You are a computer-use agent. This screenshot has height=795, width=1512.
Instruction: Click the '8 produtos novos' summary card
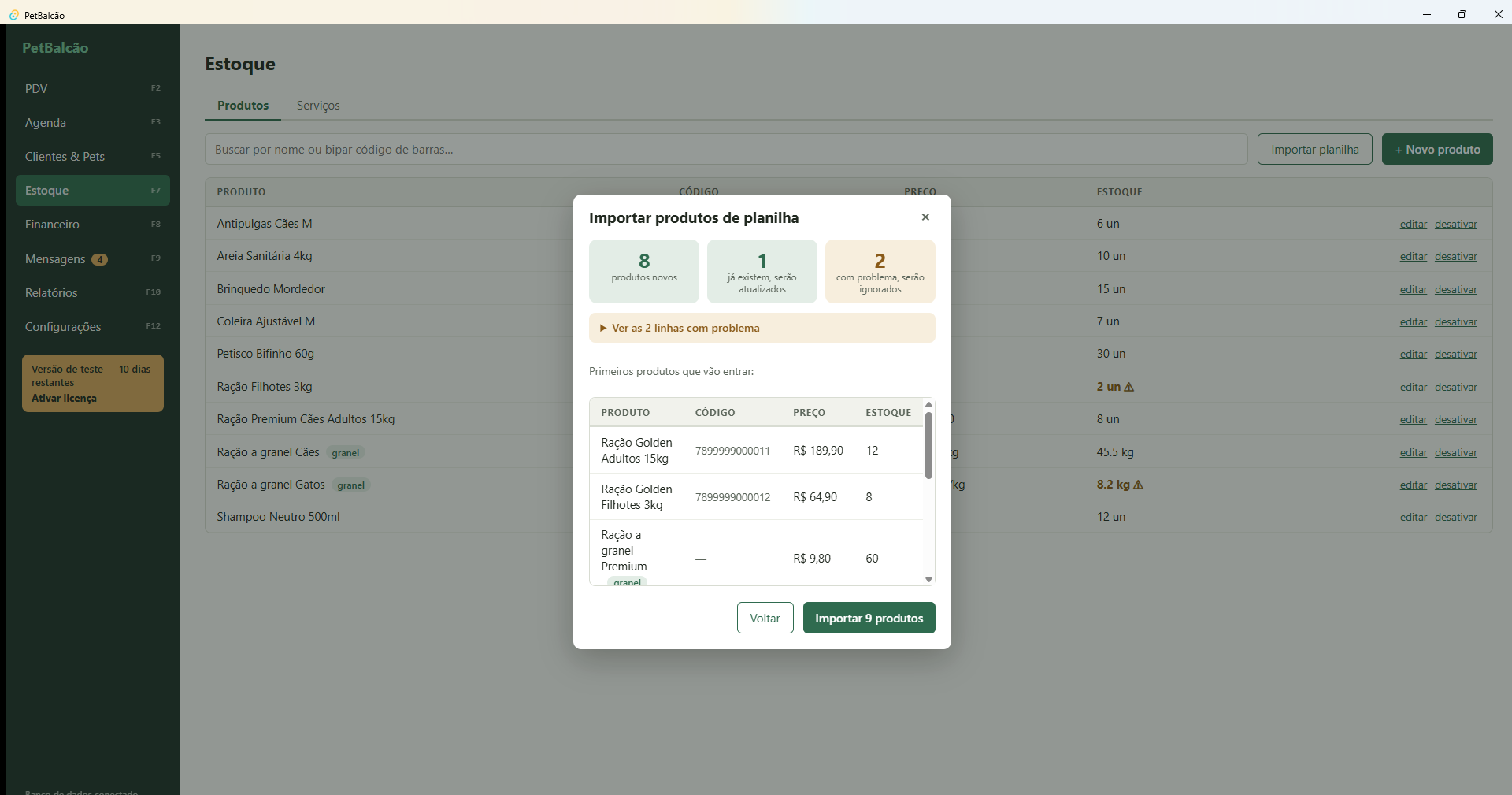point(644,271)
